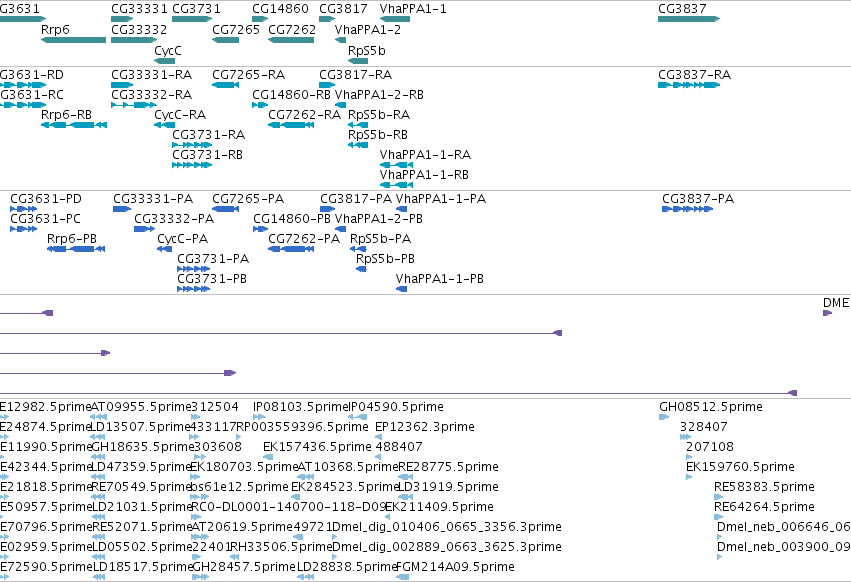Click the CG33331-RA transcript label
851x582 pixels.
pos(151,74)
